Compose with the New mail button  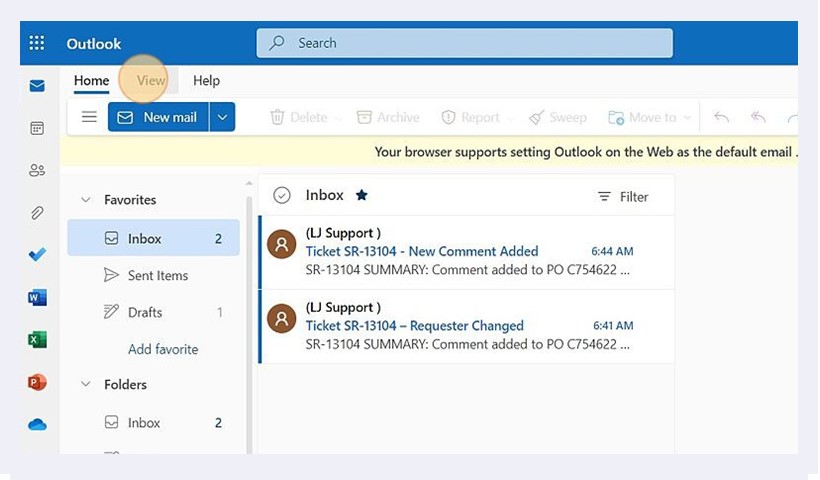(x=158, y=117)
